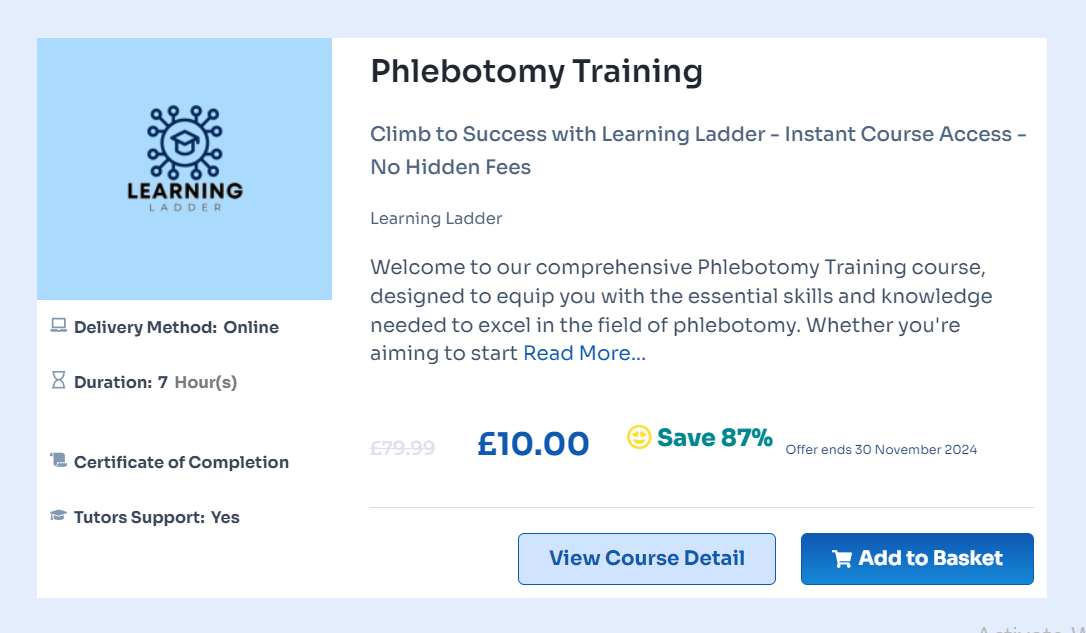The width and height of the screenshot is (1086, 633).
Task: Click the graduation cap emblem in the logo
Action: click(184, 141)
